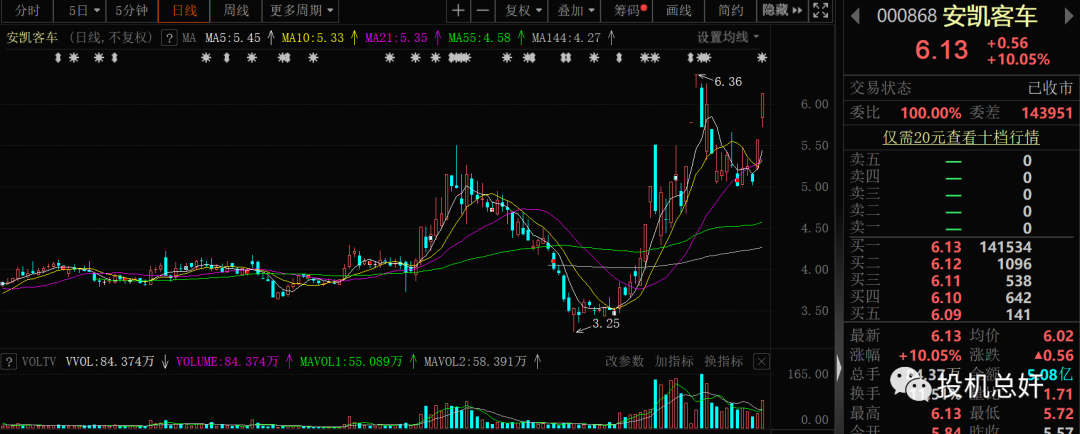Open the 复权 adjustment dropdown

(x=522, y=11)
